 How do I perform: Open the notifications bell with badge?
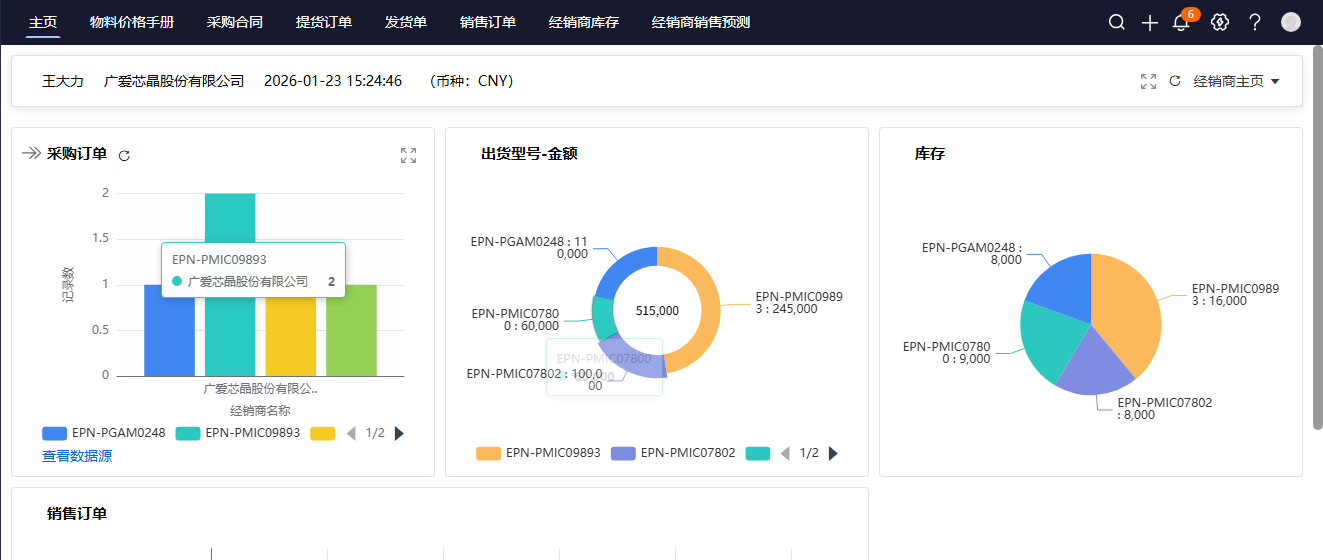pyautogui.click(x=1181, y=22)
